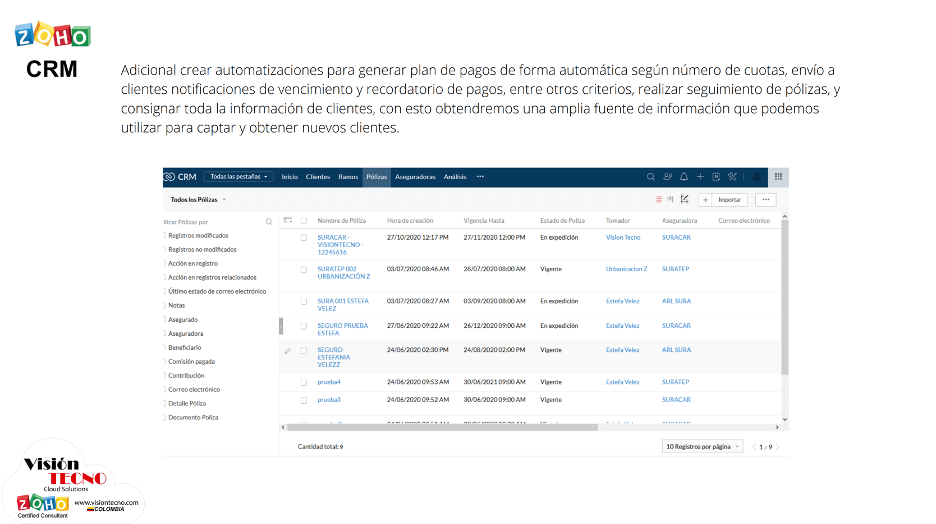Search within the filter panel magnifier
Screen dimensions: 936x524
click(x=269, y=222)
